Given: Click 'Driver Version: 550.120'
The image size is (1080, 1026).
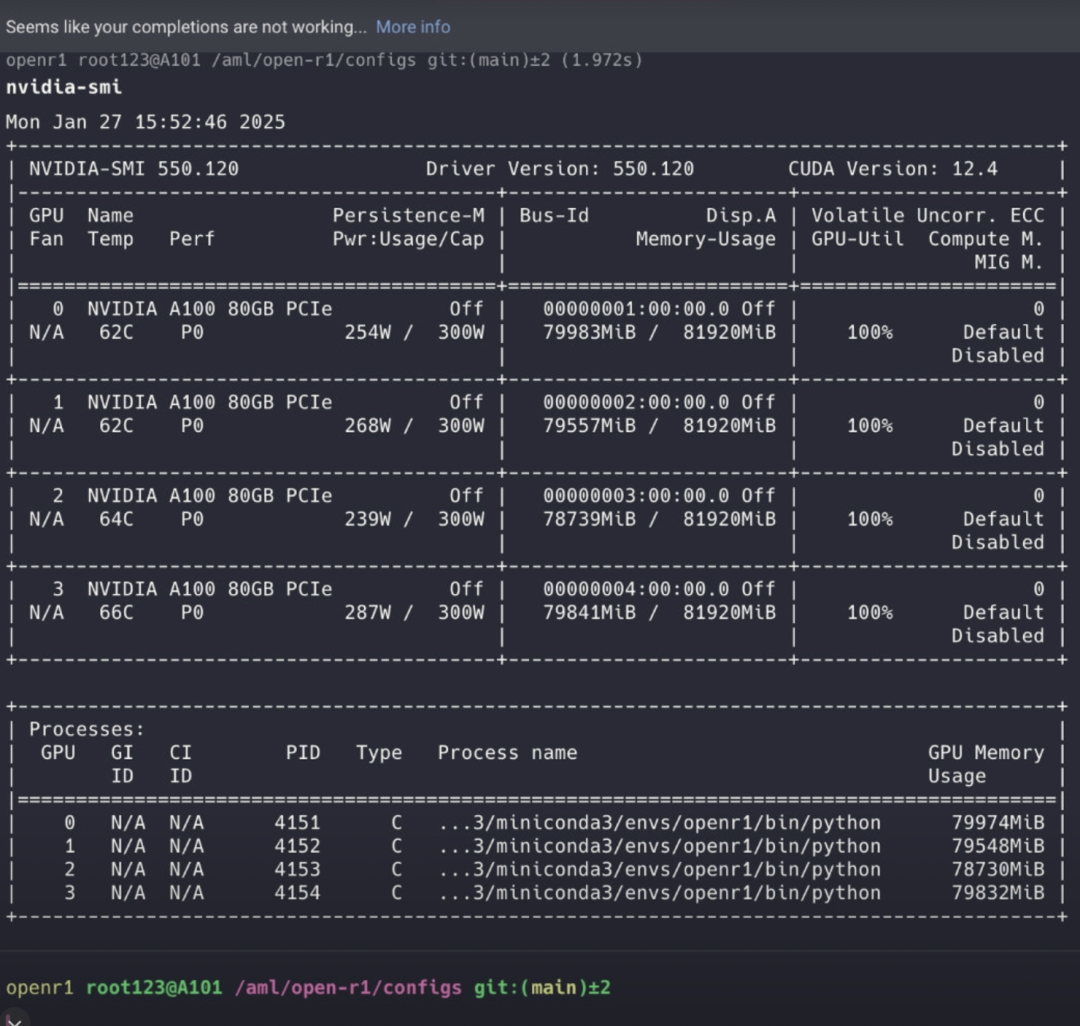Looking at the screenshot, I should (x=559, y=169).
